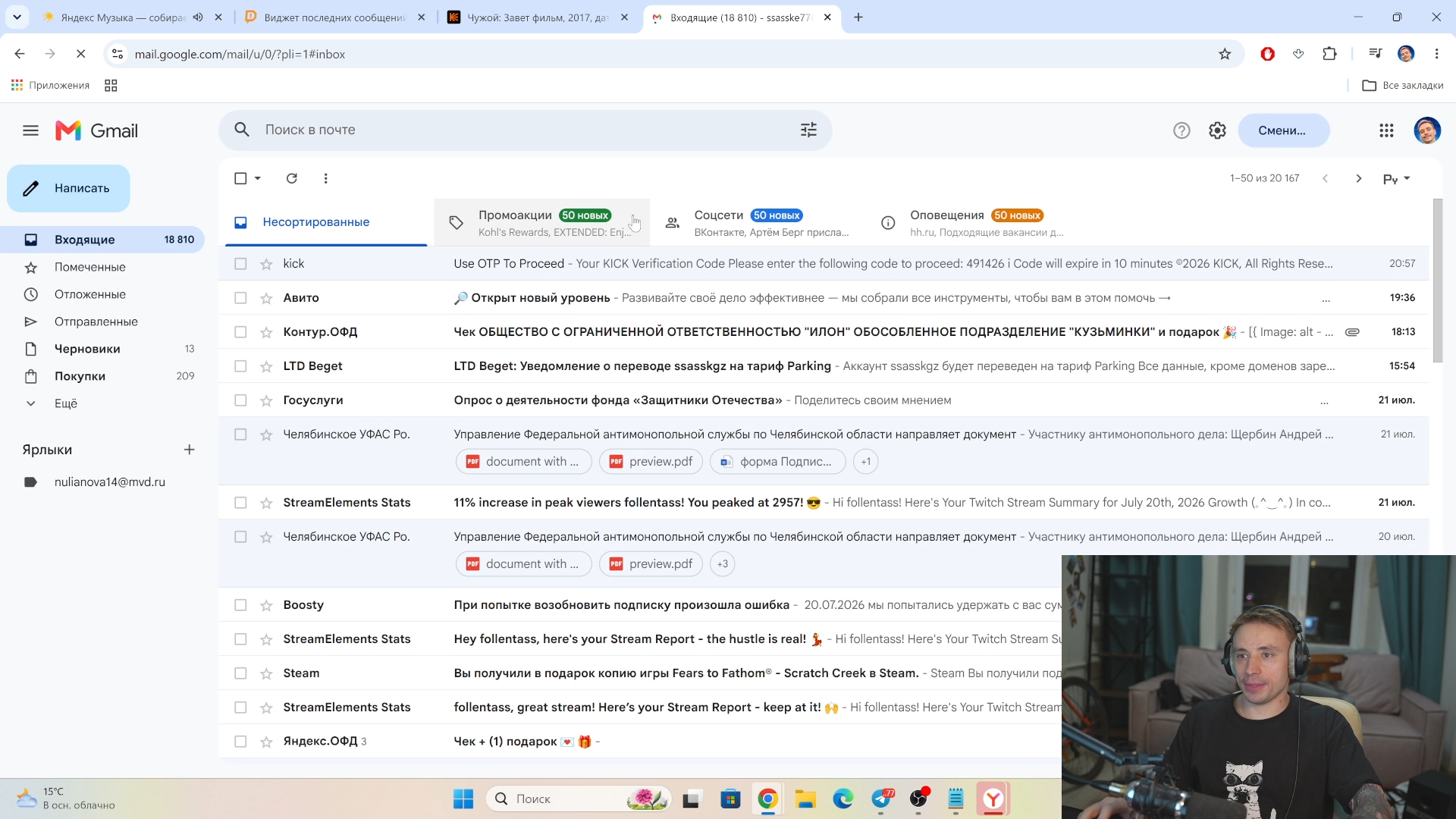The width and height of the screenshot is (1456, 819).
Task: Tick checkbox for LTD Beget email
Action: click(x=240, y=366)
